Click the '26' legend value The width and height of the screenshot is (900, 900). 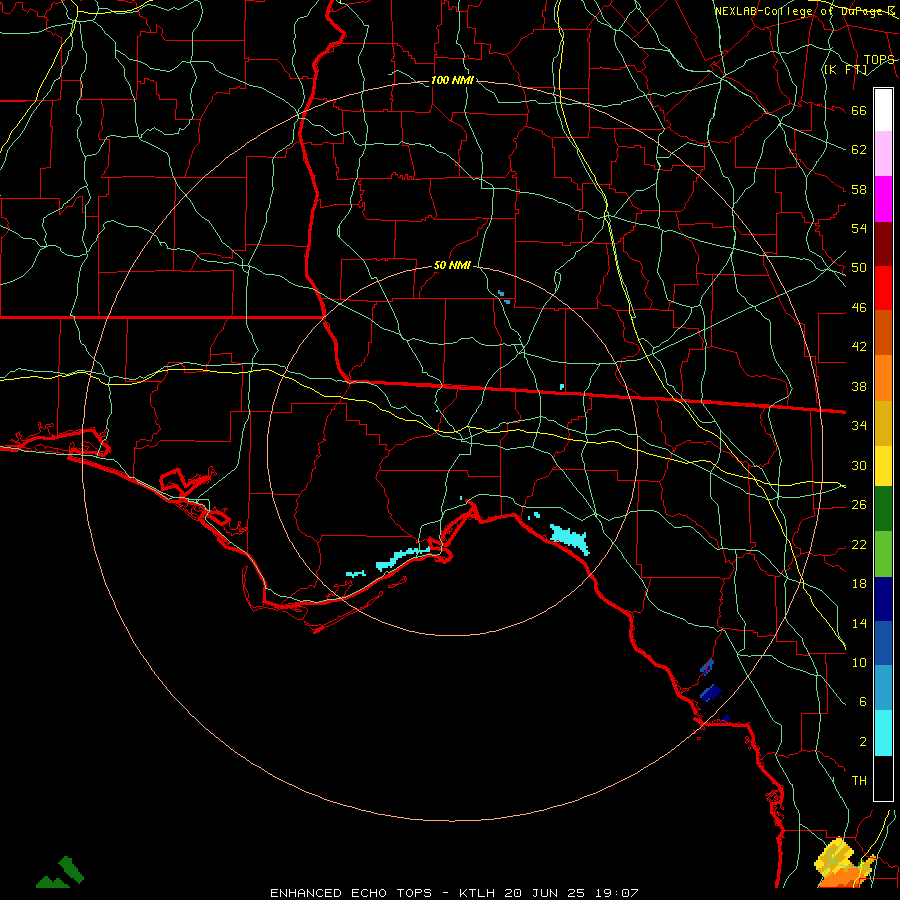point(859,505)
